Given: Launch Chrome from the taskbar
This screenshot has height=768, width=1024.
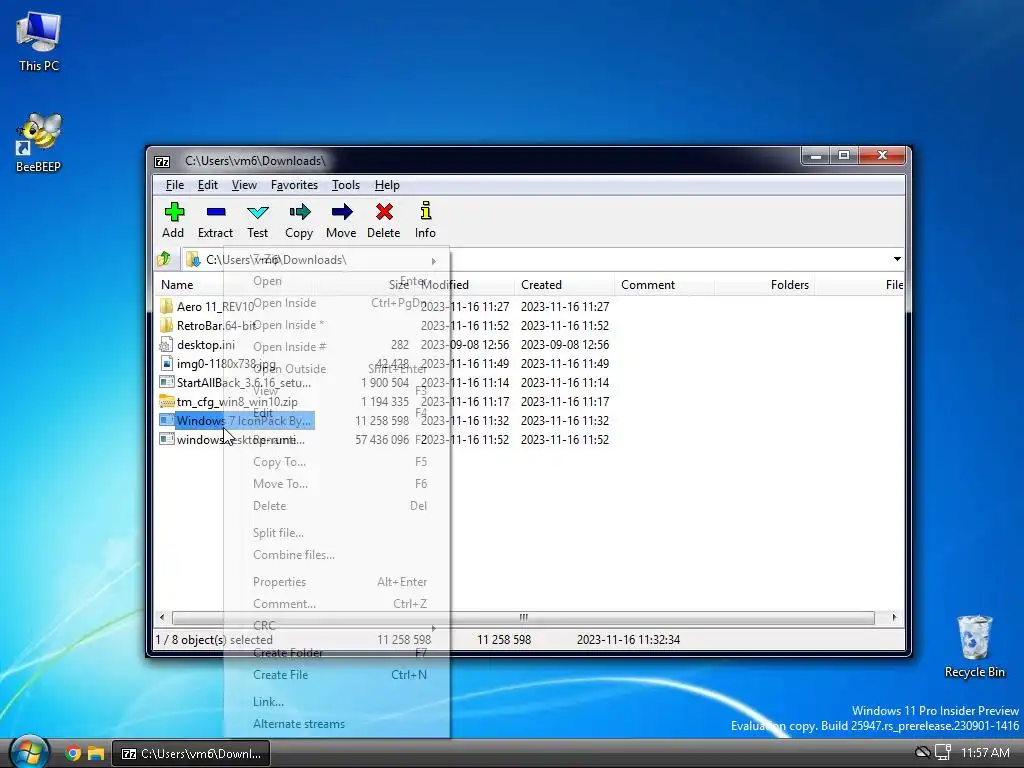Looking at the screenshot, I should click(x=73, y=754).
